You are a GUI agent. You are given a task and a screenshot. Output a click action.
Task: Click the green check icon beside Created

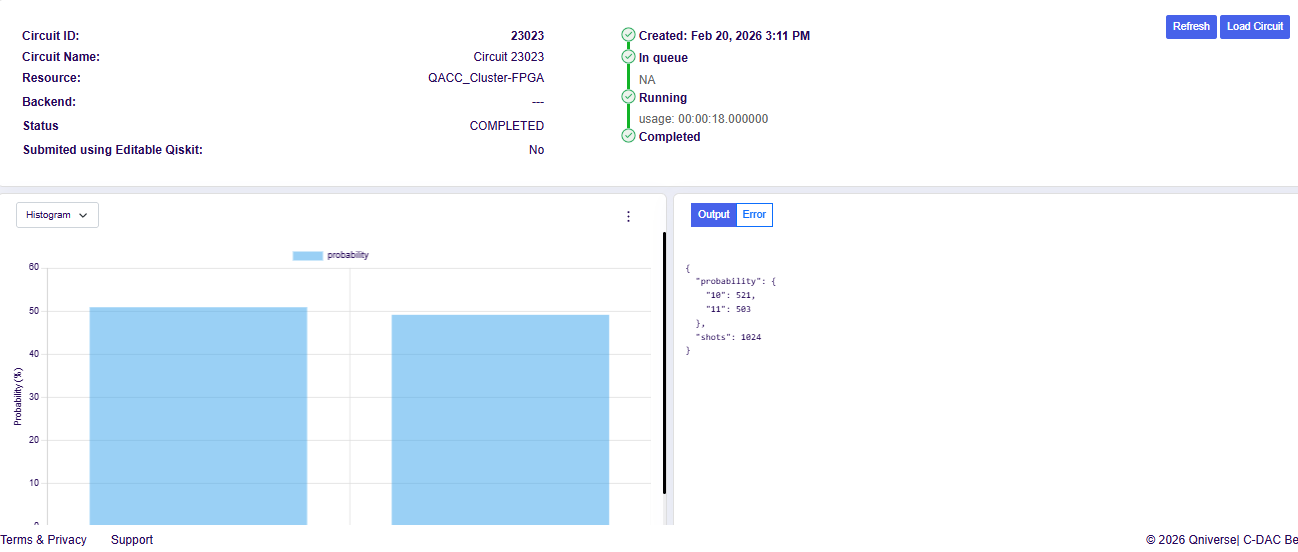point(628,35)
